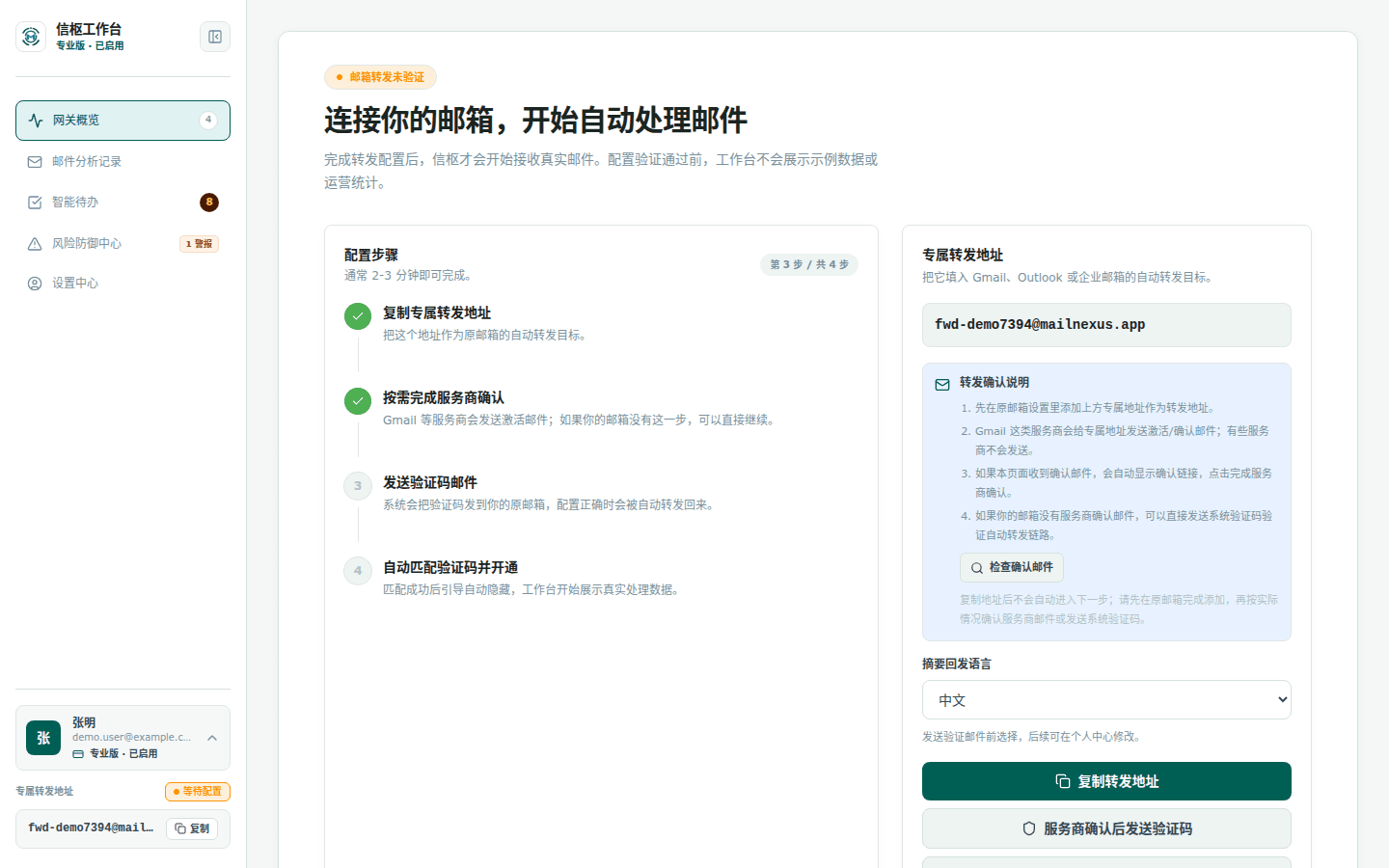The height and width of the screenshot is (868, 1389).
Task: Click the sidebar fwd-demo7394@mail address text
Action: coord(91,828)
